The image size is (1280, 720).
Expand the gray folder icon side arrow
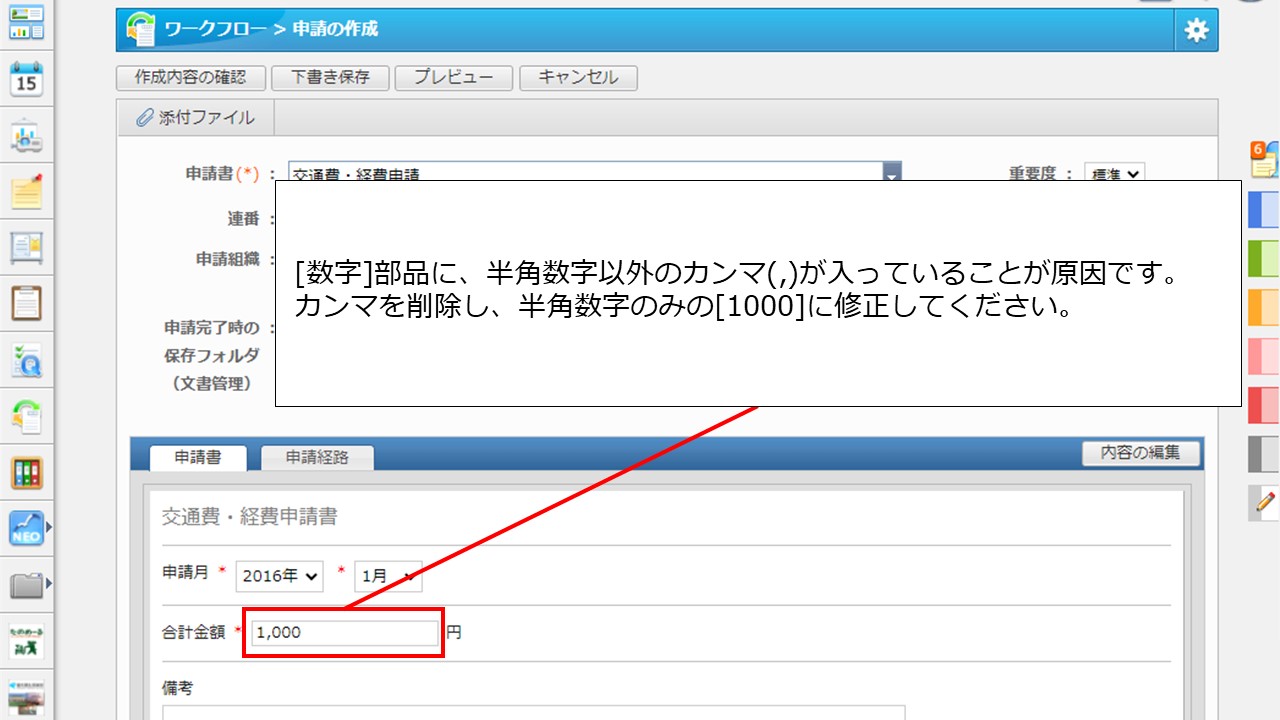tap(48, 584)
